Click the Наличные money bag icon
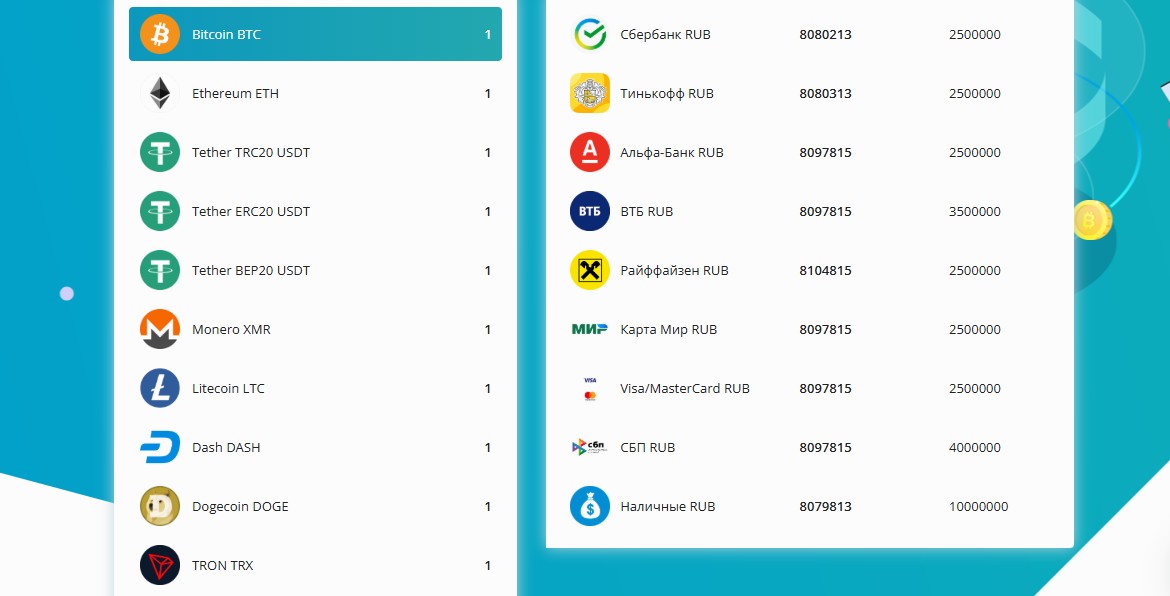Viewport: 1170px width, 596px height. point(589,506)
